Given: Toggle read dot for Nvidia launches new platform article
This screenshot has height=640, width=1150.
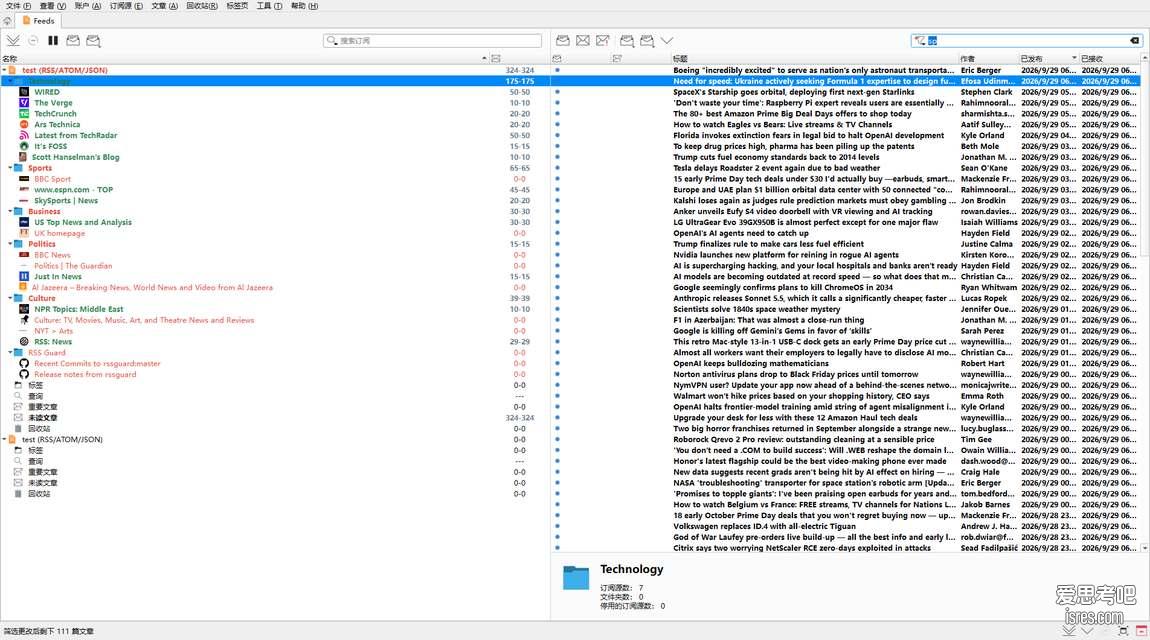Looking at the screenshot, I should click(x=557, y=254).
